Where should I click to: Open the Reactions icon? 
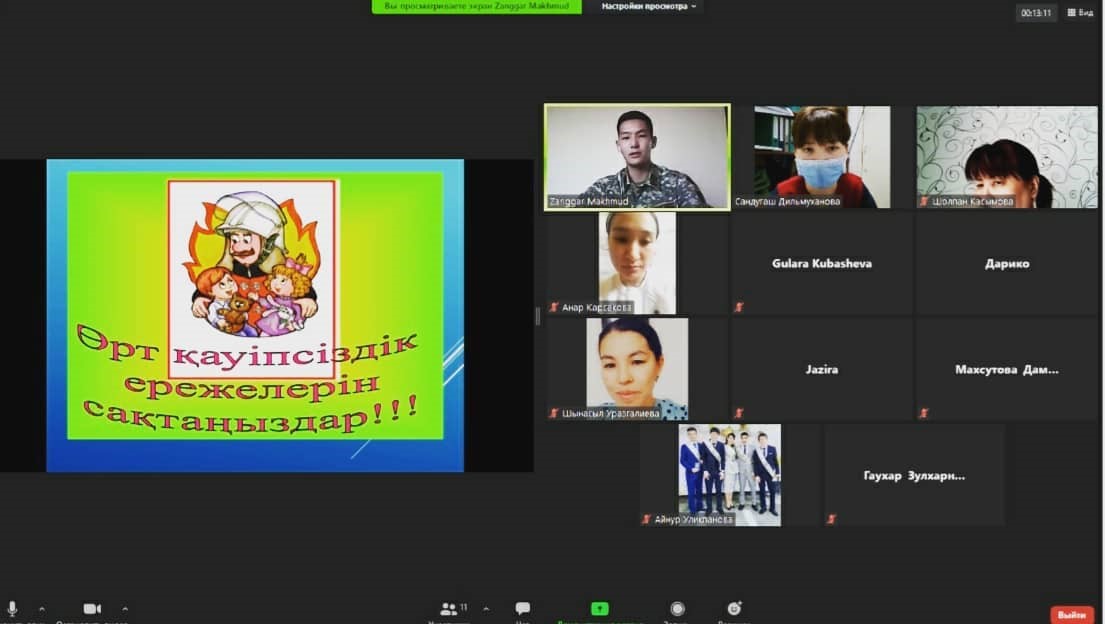(734, 608)
